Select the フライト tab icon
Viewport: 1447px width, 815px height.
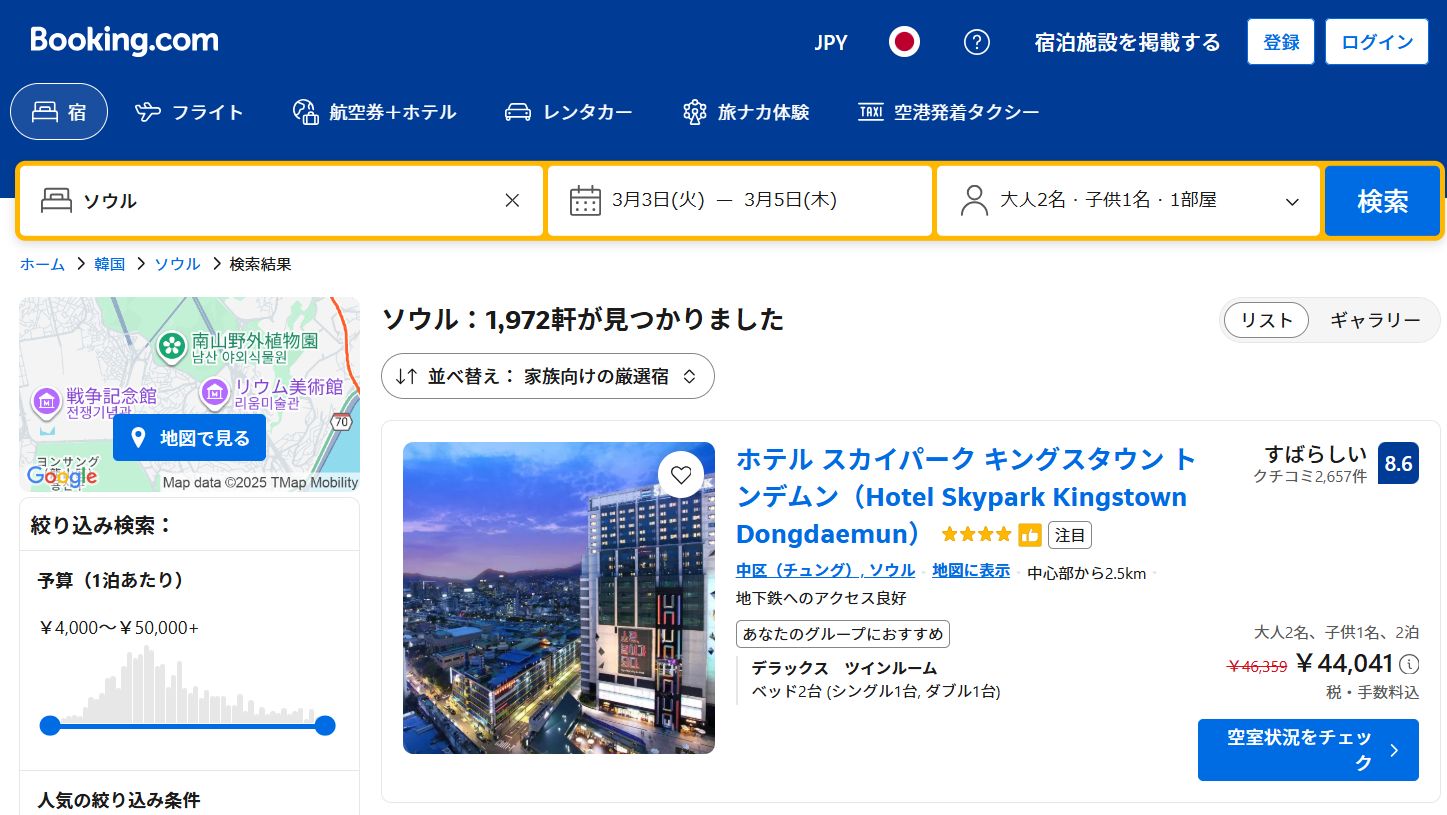point(150,112)
